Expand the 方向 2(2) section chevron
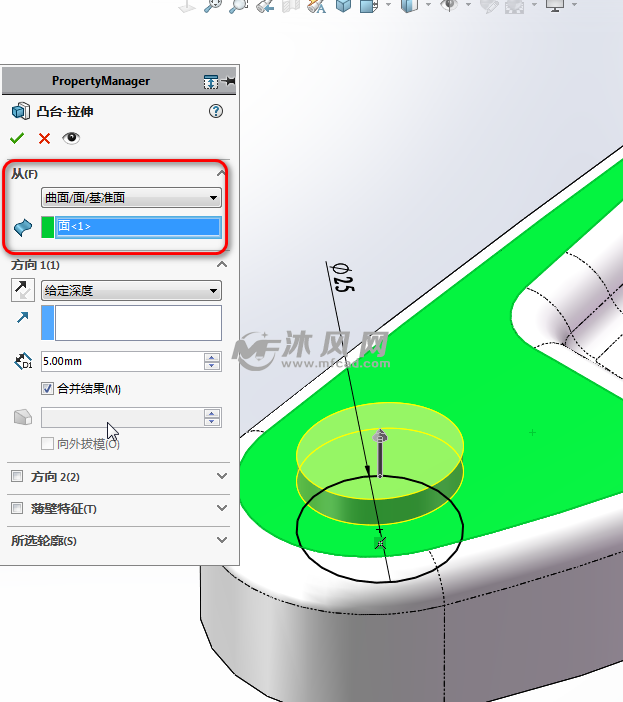The height and width of the screenshot is (702, 623). coord(222,476)
